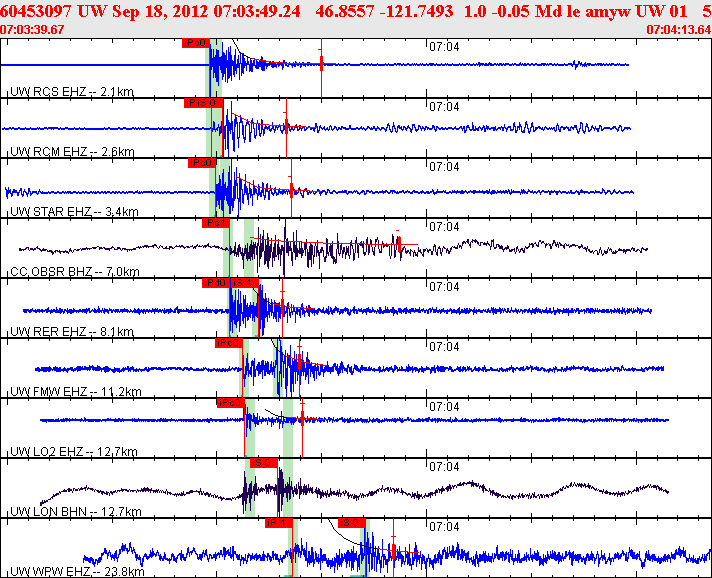Click the 07:04 time tick on RCS trace
The width and height of the screenshot is (712, 578).
(x=444, y=46)
